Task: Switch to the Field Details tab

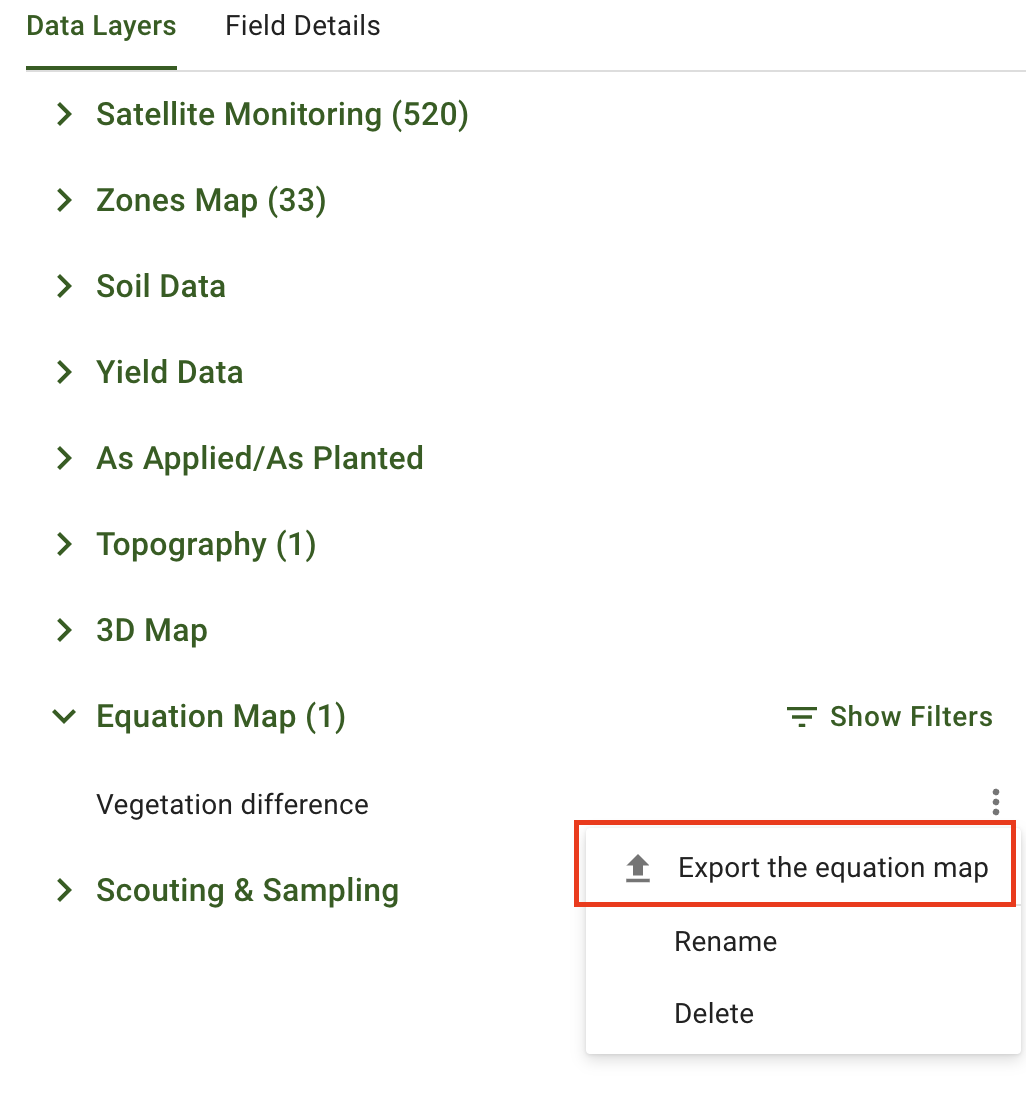Action: 303,26
